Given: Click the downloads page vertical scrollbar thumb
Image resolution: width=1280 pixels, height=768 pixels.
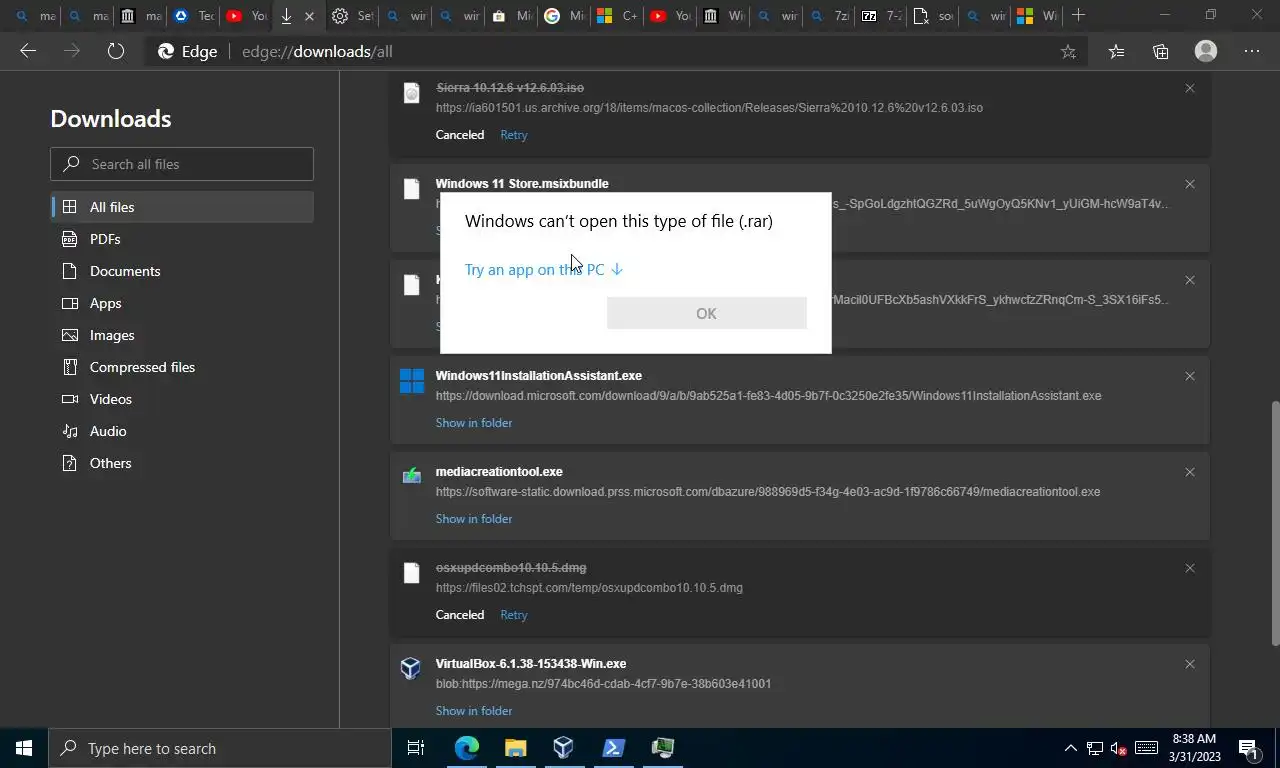Looking at the screenshot, I should 1275,523.
